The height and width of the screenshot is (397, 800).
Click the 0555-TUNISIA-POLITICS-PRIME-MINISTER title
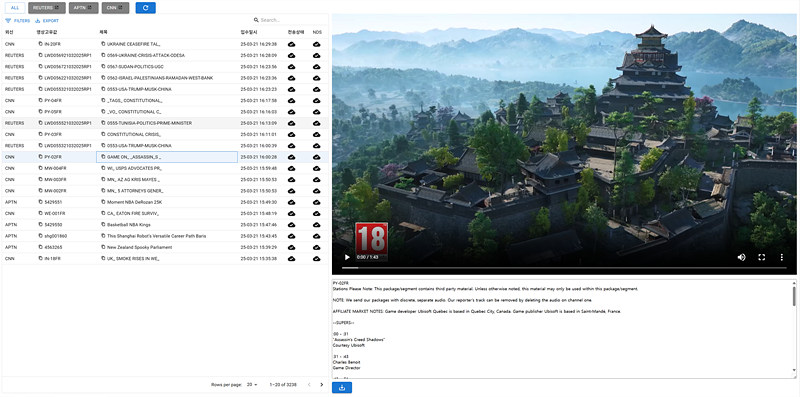[x=149, y=123]
